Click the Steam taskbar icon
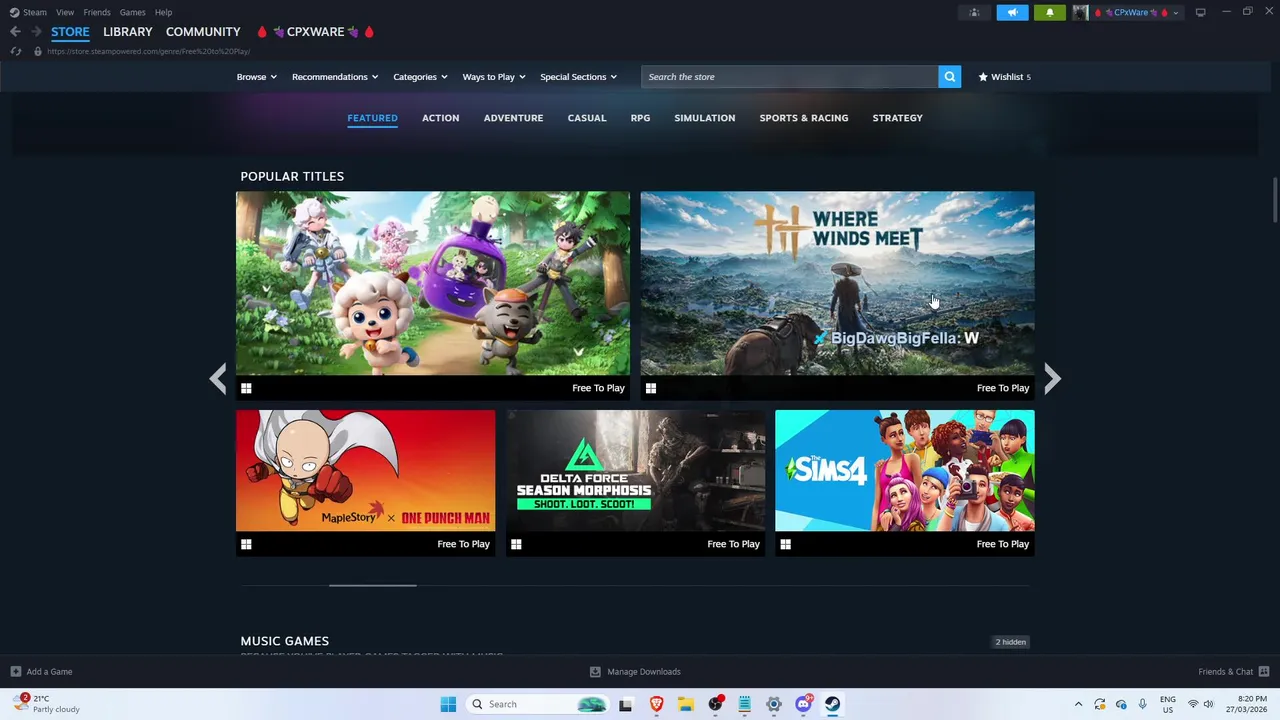 832,704
